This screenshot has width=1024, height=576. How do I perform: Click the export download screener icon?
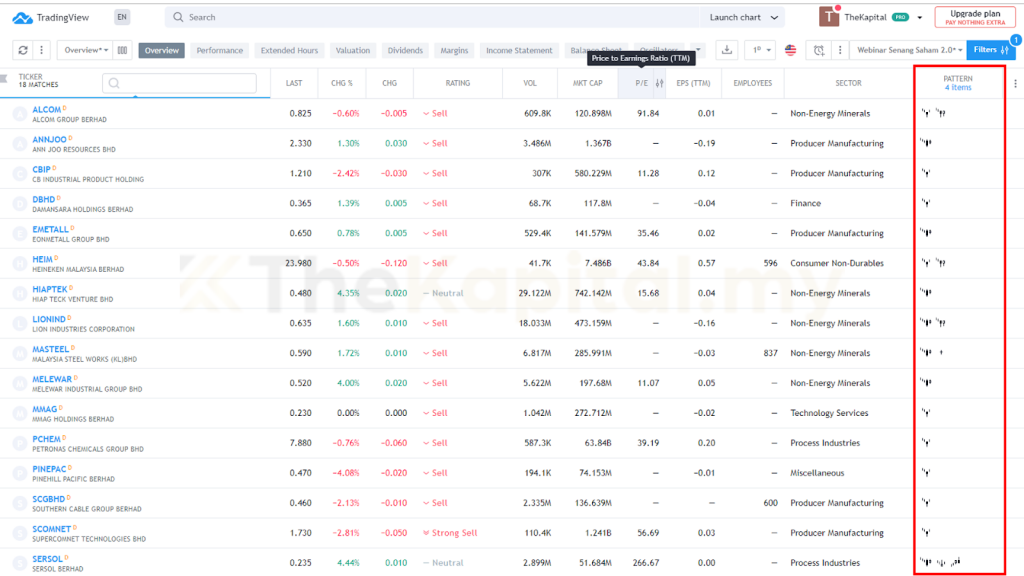point(727,50)
